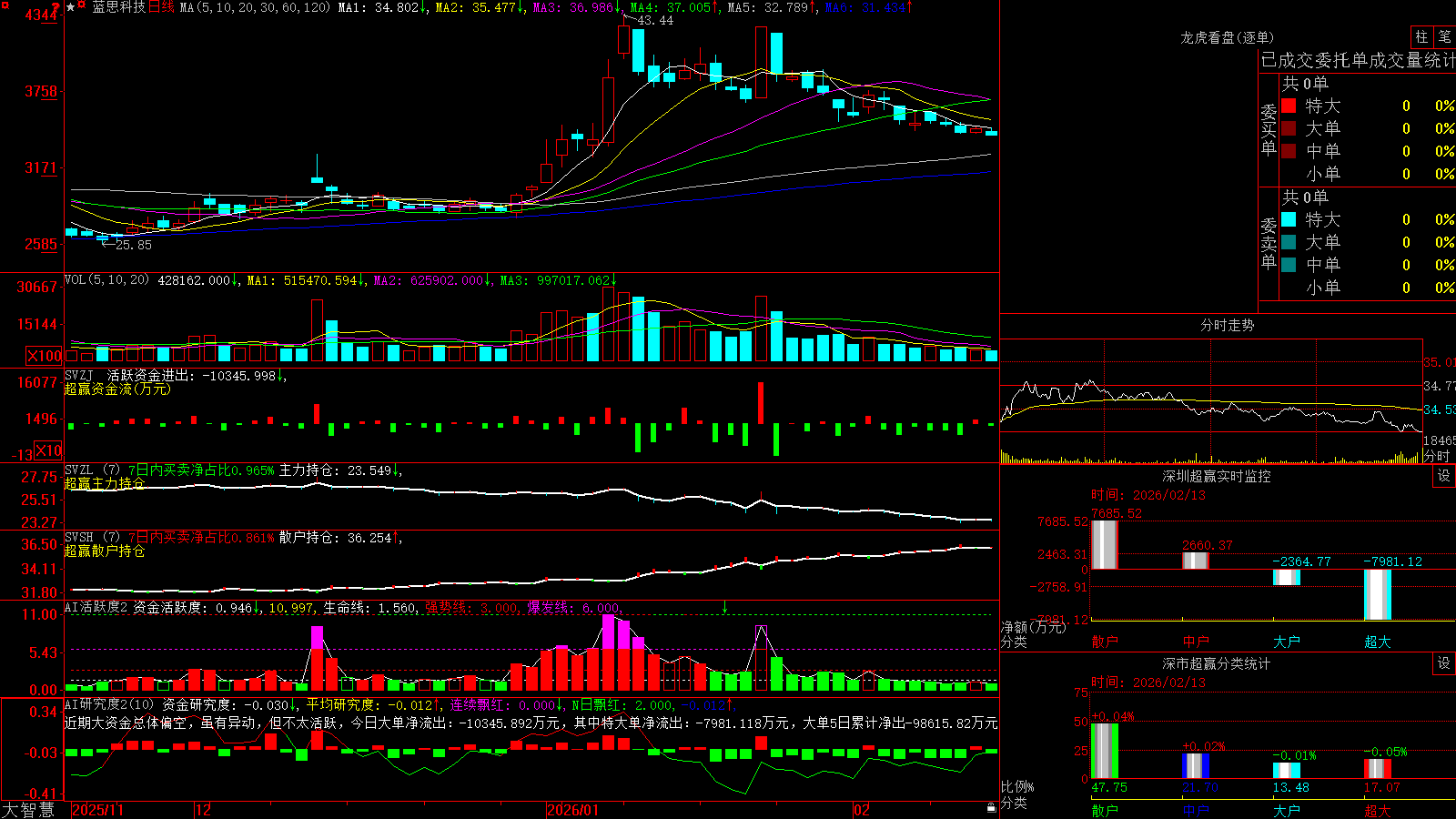Click the 深市超赢分类统计 panel title

point(1217,663)
